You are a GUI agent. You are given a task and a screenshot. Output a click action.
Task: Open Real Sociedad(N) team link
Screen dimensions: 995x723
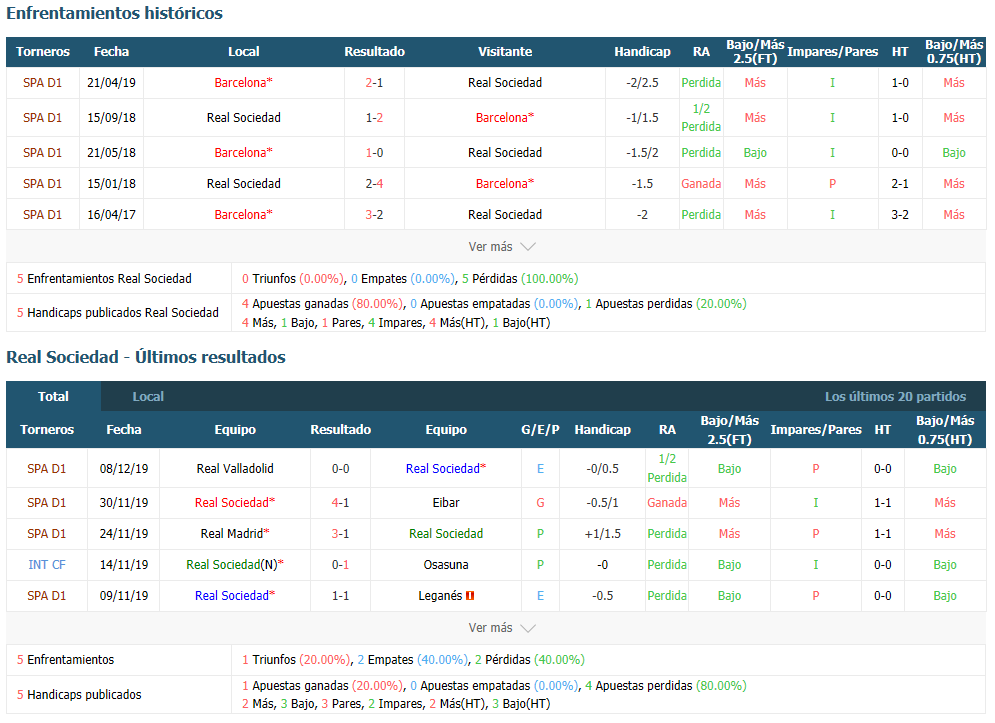[235, 565]
